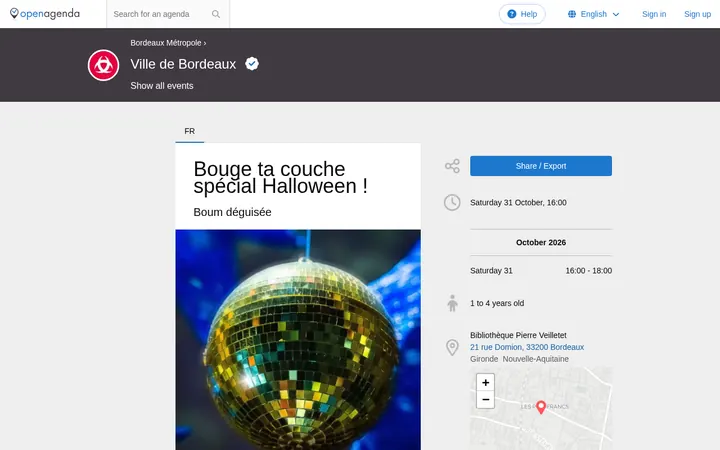Click the red map marker

[541, 407]
